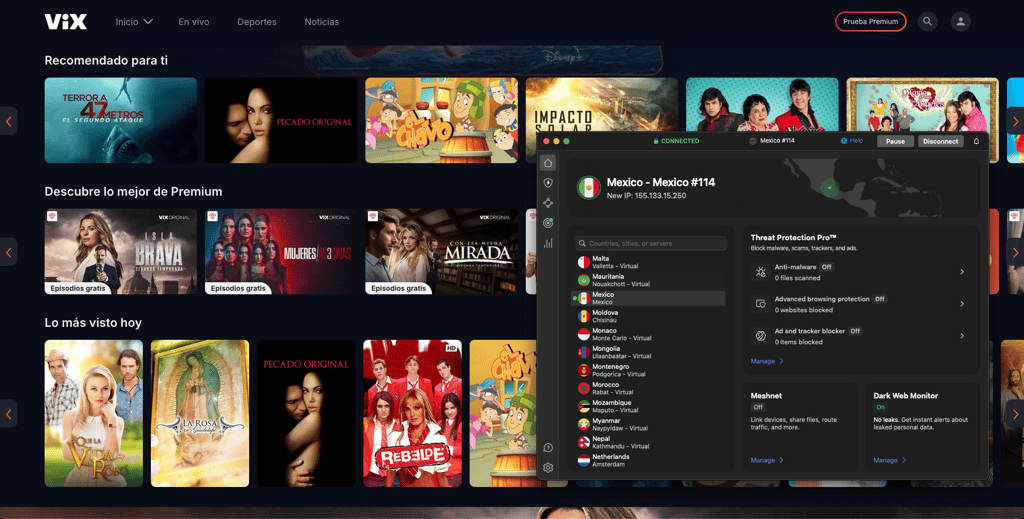Click the Prueba Premium button
1024x519 pixels.
(x=871, y=22)
